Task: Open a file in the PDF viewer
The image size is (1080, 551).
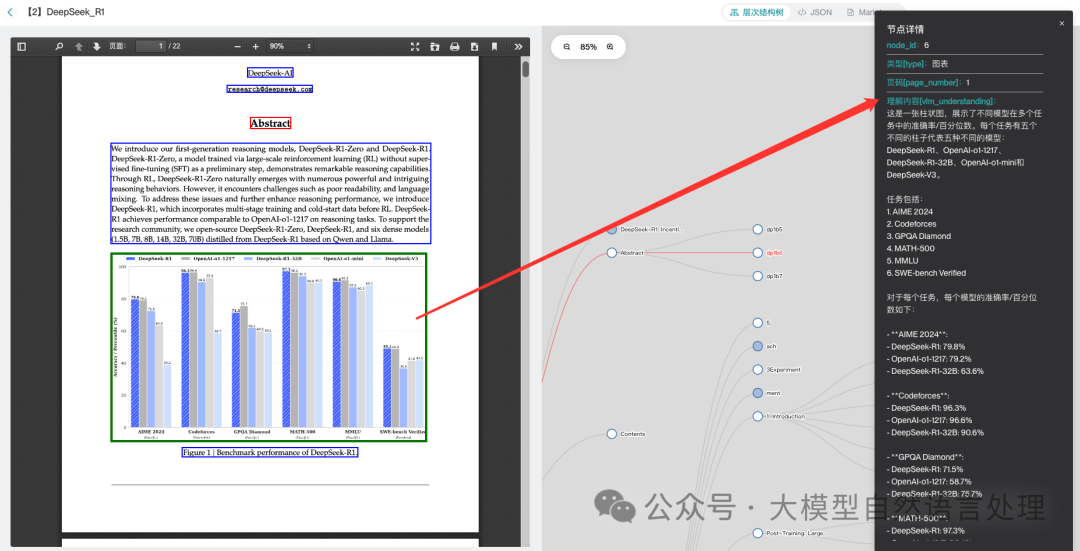Action: click(435, 47)
